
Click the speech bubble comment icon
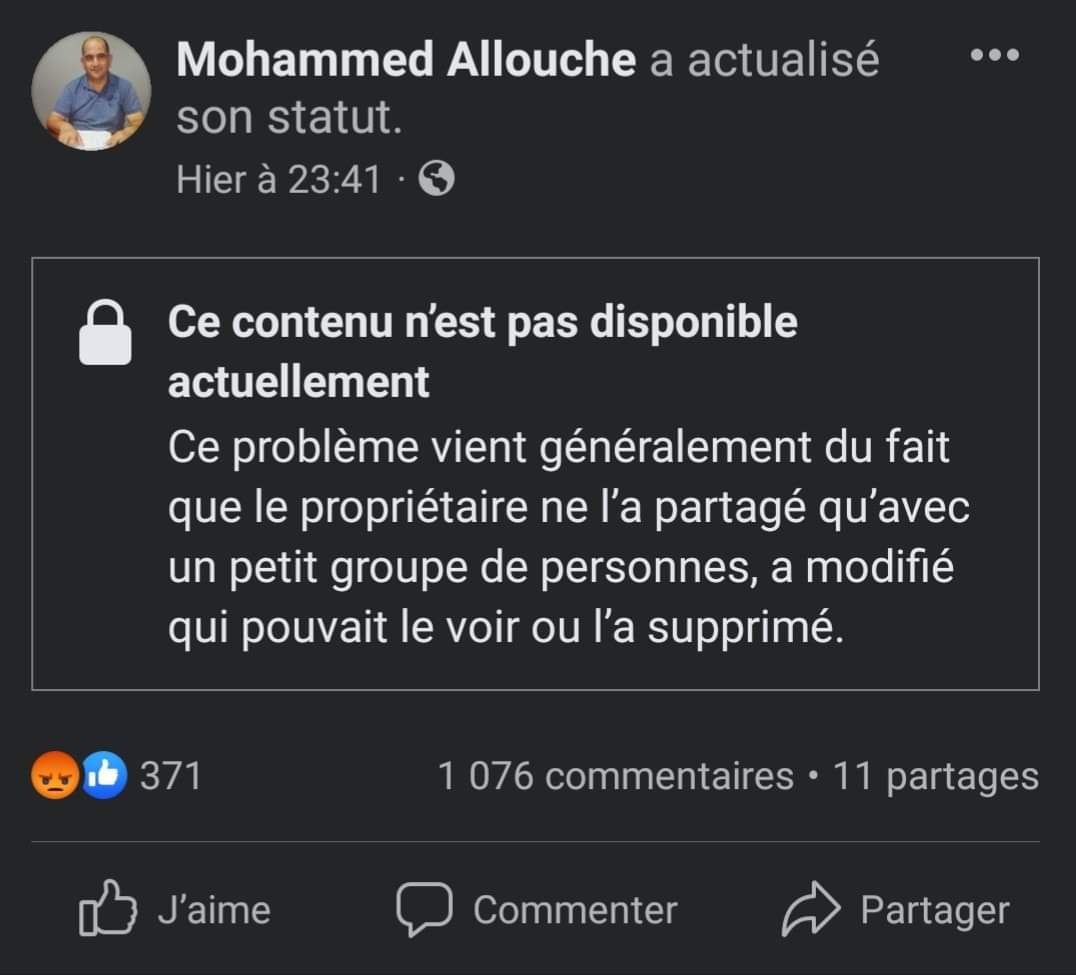pos(425,908)
